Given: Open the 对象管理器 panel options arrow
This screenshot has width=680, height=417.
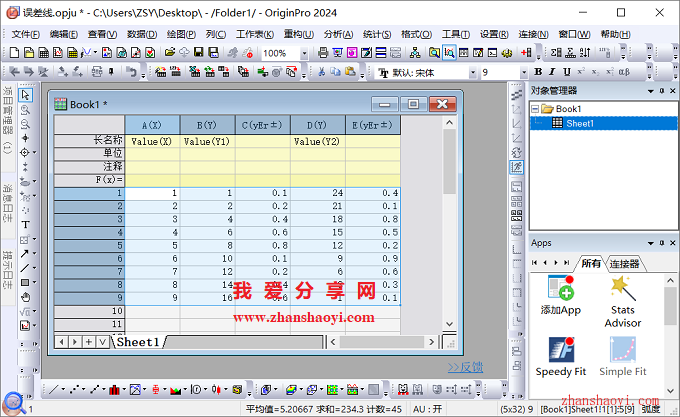Looking at the screenshot, I should tap(651, 91).
